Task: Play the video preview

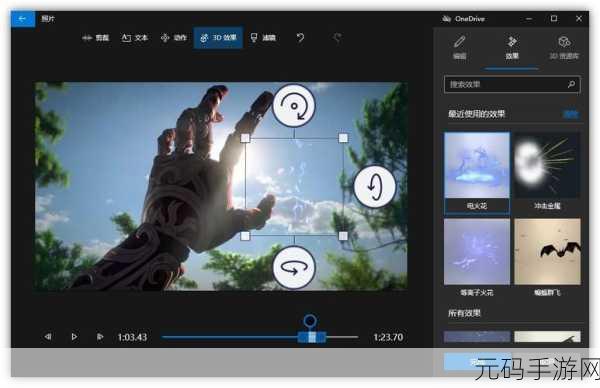Action: point(74,337)
